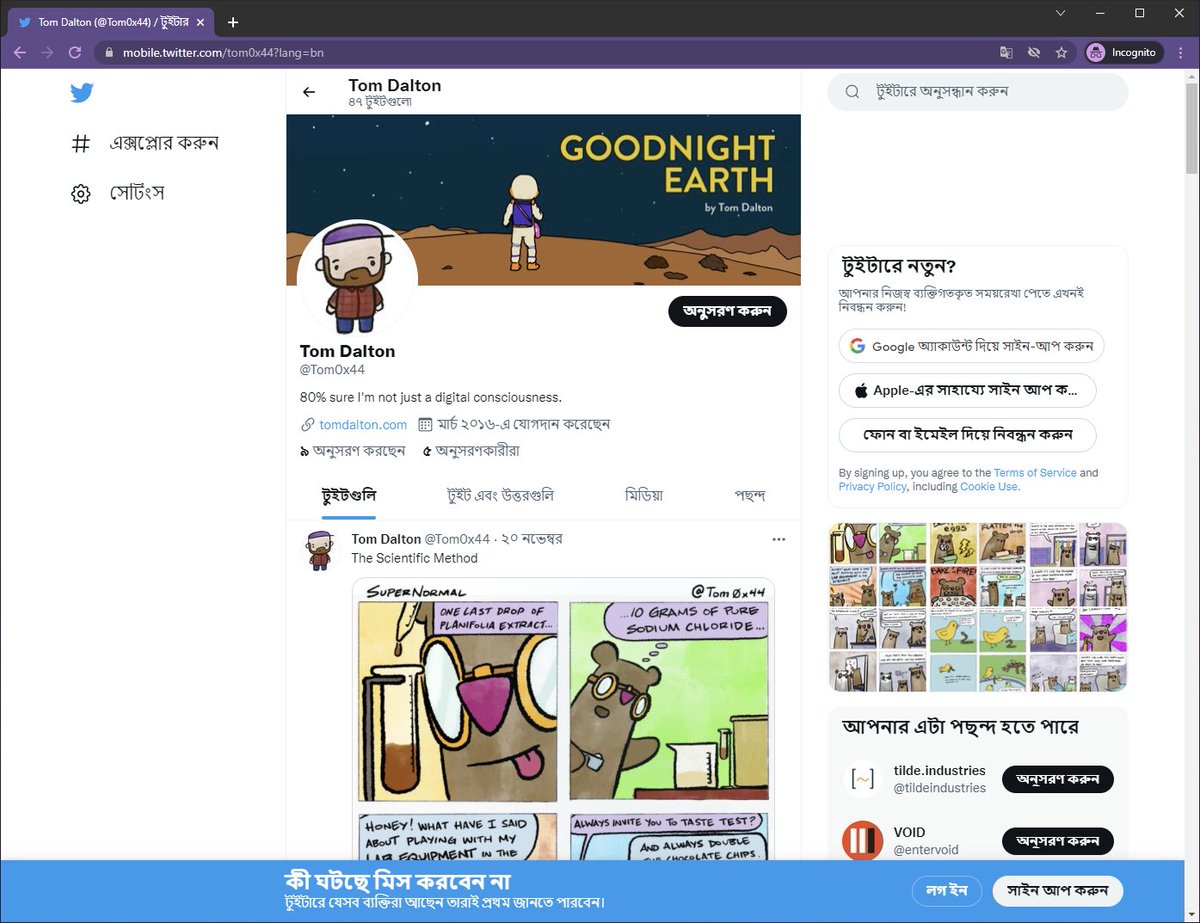Open tomdalton.com link
1200x923 pixels.
click(363, 425)
